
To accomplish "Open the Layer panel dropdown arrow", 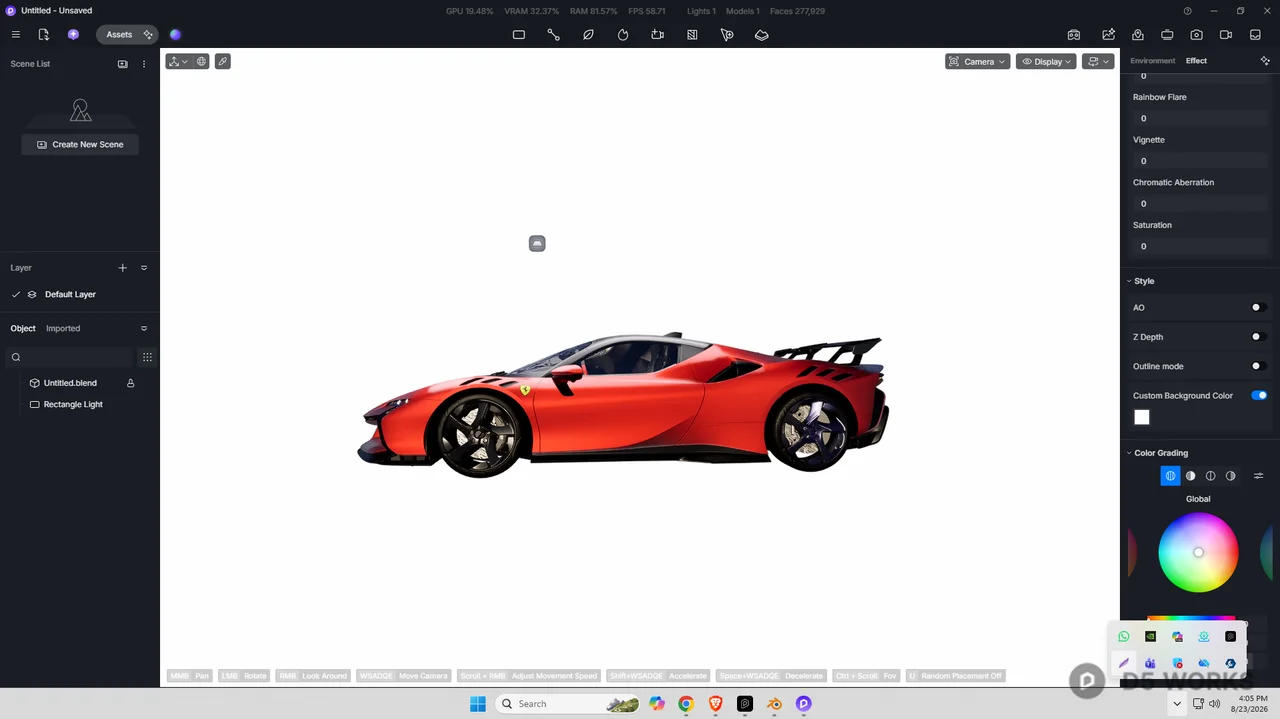I will coord(144,268).
